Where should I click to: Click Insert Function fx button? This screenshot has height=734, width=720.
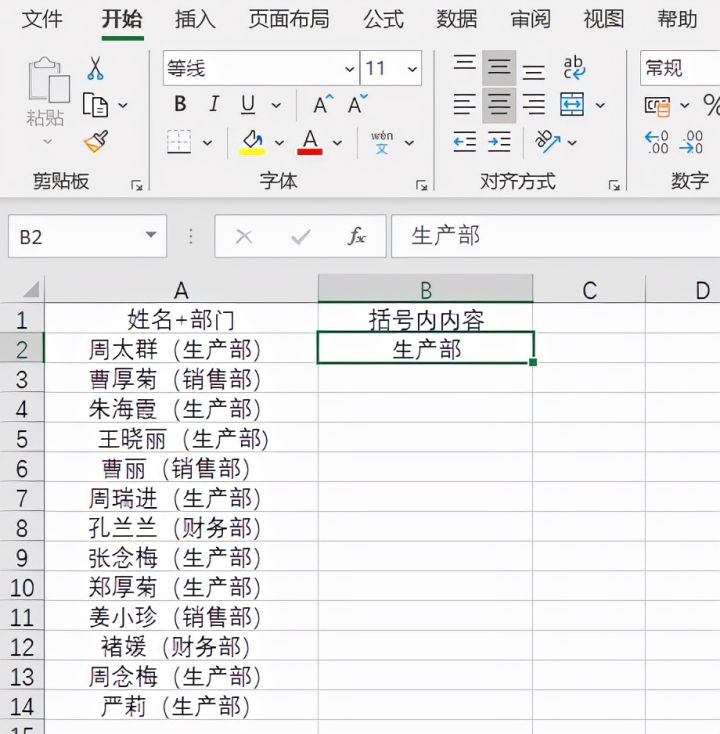[x=357, y=236]
